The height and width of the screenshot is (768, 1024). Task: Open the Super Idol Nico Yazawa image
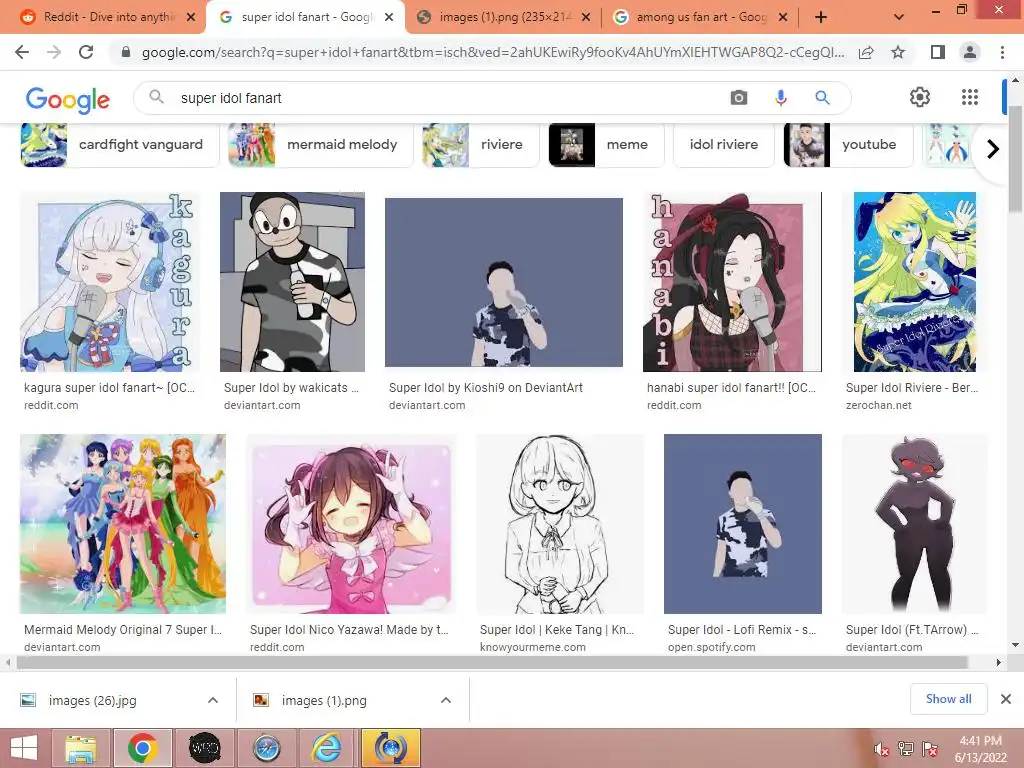click(x=351, y=524)
